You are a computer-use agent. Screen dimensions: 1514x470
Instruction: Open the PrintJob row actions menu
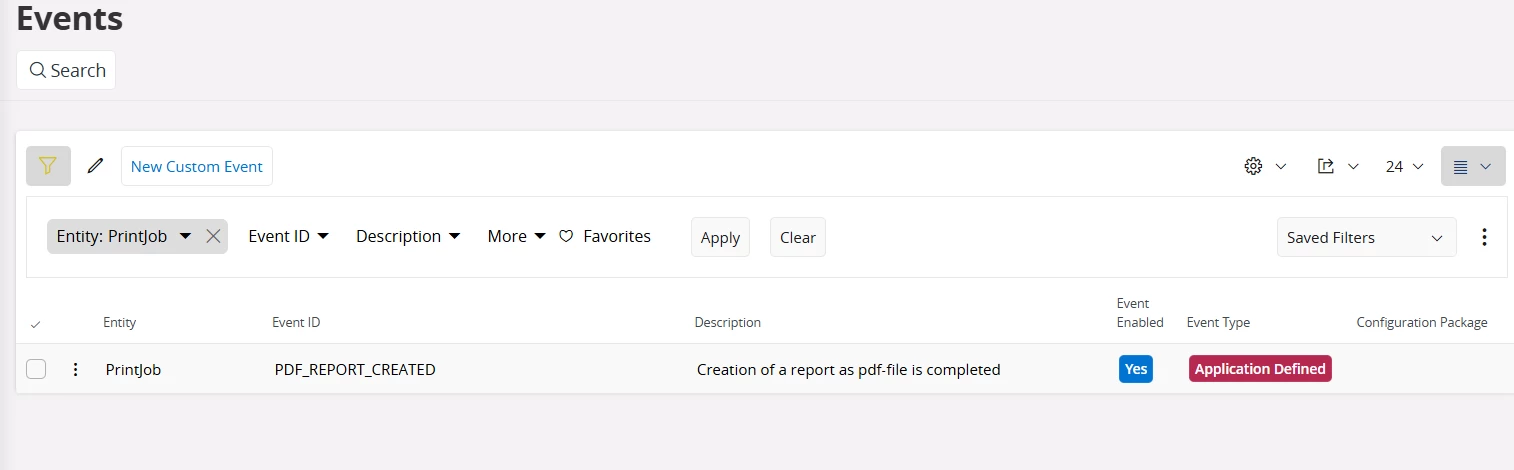tap(75, 369)
